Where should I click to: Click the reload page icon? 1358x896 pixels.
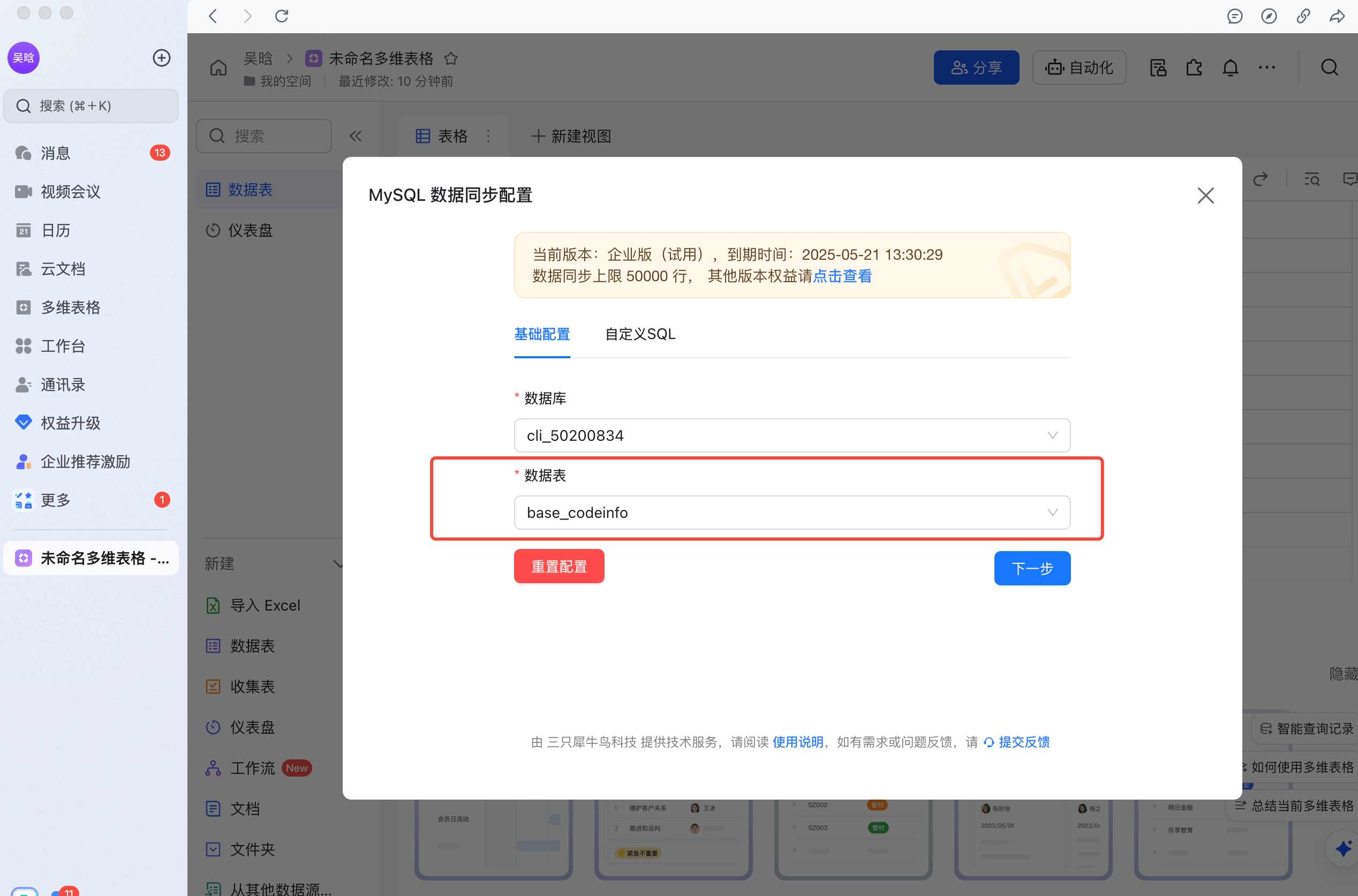point(282,16)
